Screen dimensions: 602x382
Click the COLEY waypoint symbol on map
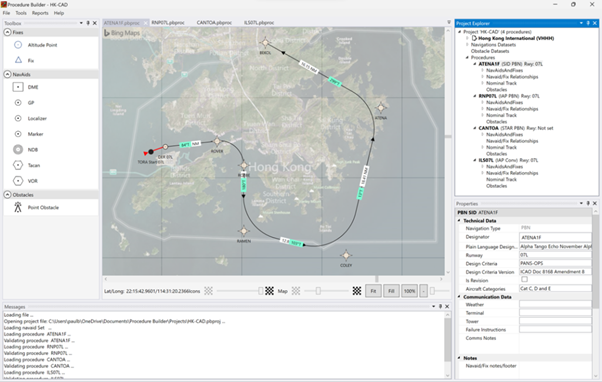(x=346, y=255)
